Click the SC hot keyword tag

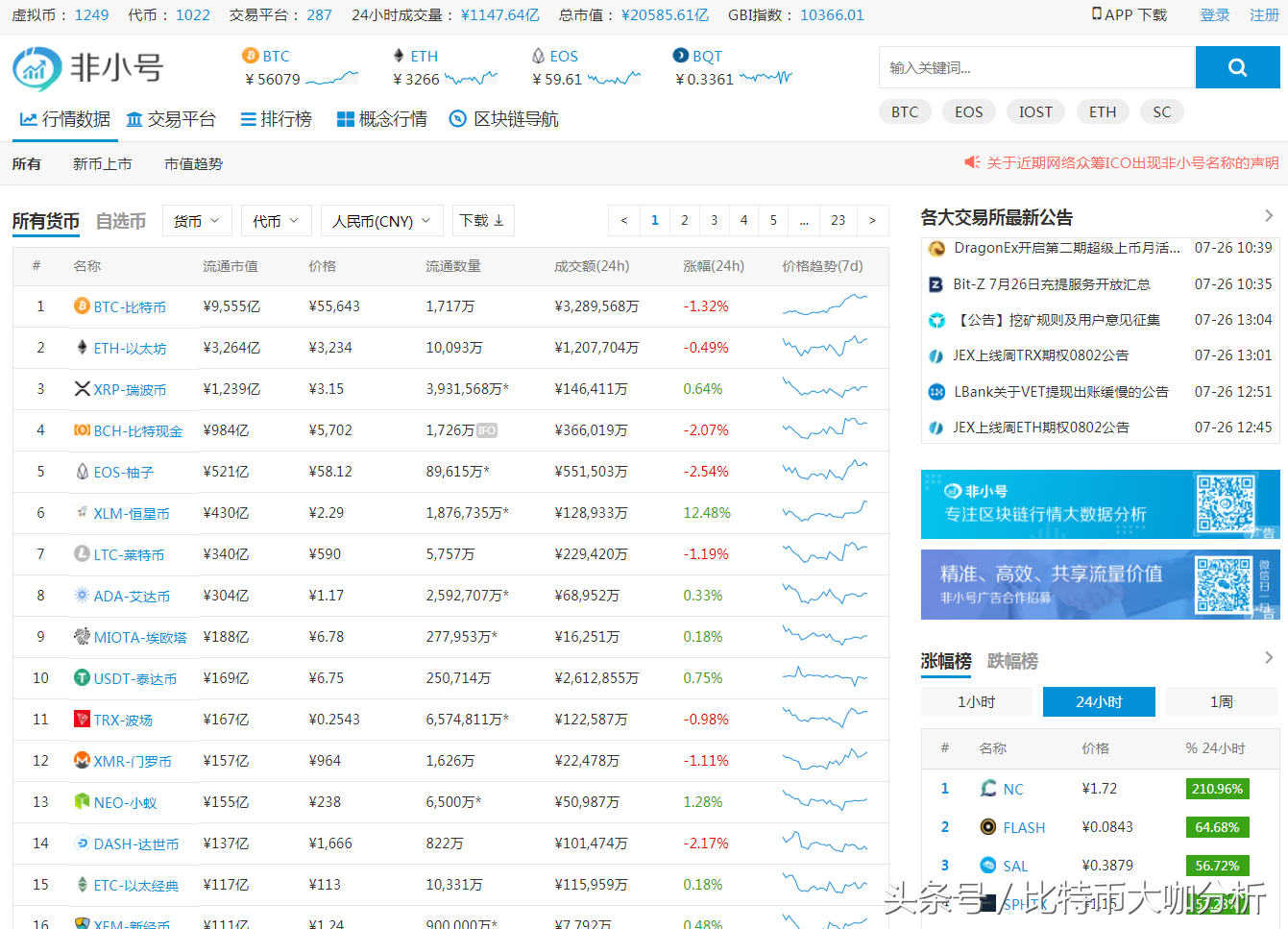(1162, 111)
